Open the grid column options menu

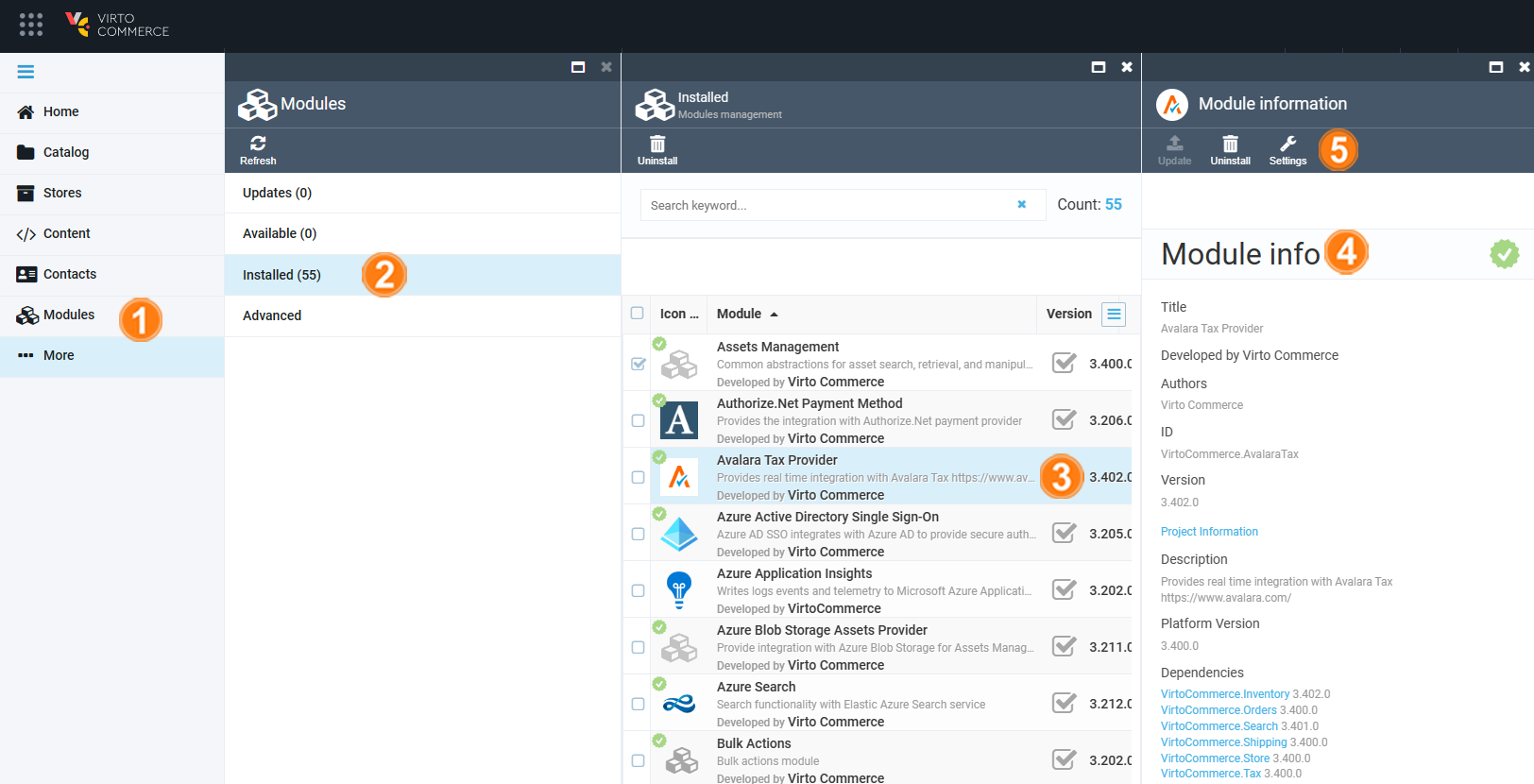pyautogui.click(x=1115, y=315)
